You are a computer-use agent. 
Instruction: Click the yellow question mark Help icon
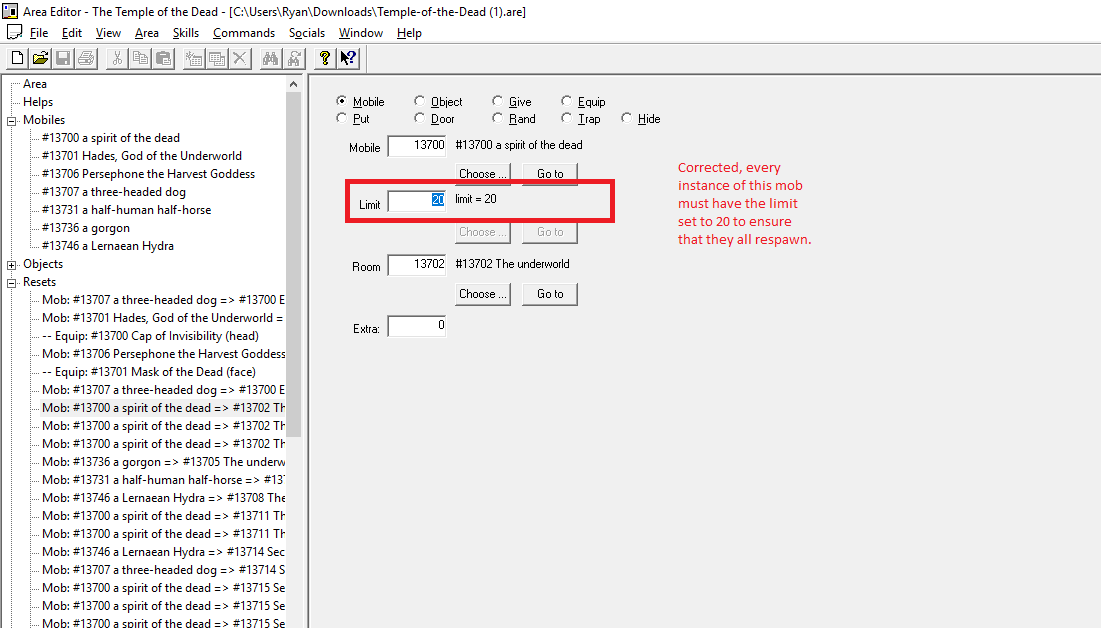coord(325,58)
